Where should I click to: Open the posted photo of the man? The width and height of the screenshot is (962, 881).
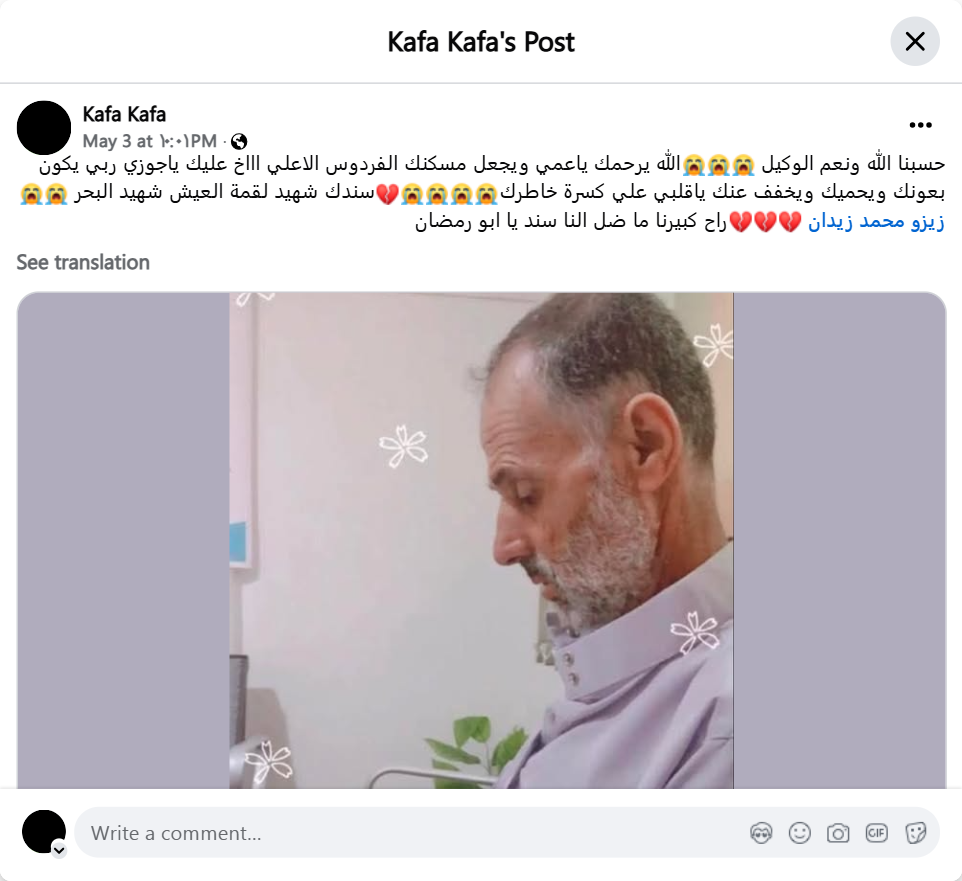pos(481,541)
